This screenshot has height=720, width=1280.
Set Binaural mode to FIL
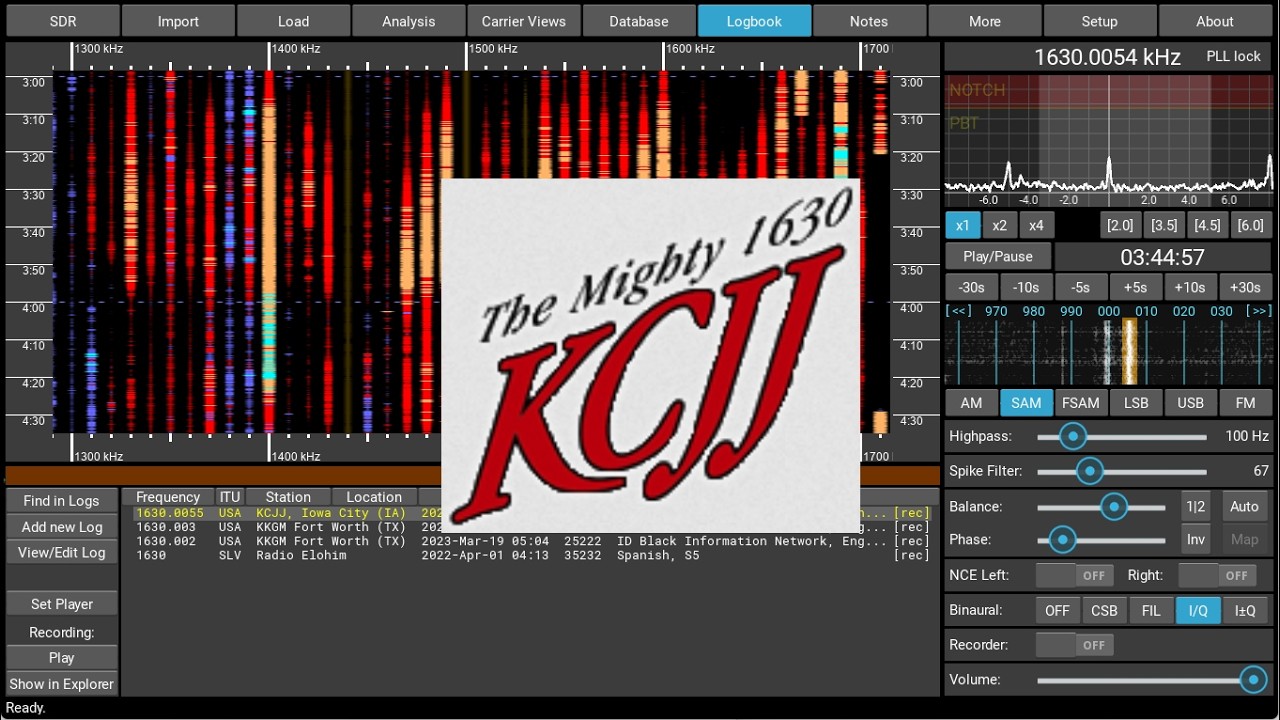point(1151,611)
